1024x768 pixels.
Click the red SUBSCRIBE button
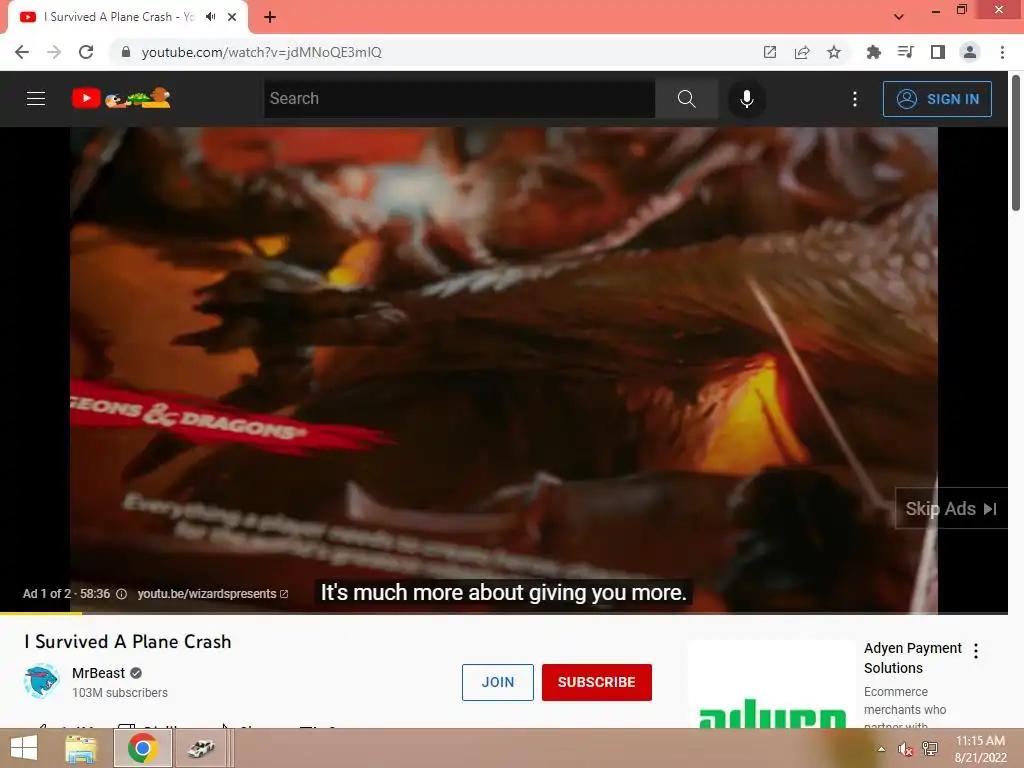coord(597,682)
